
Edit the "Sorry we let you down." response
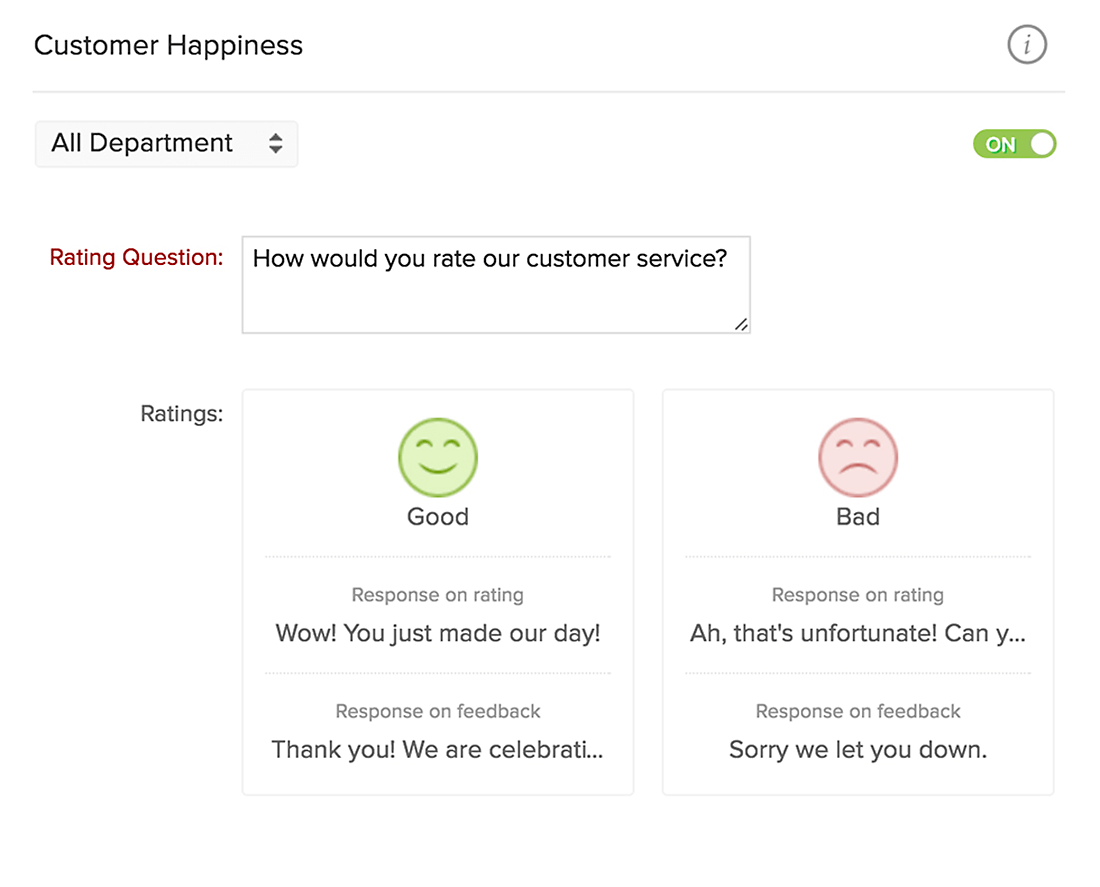click(858, 749)
